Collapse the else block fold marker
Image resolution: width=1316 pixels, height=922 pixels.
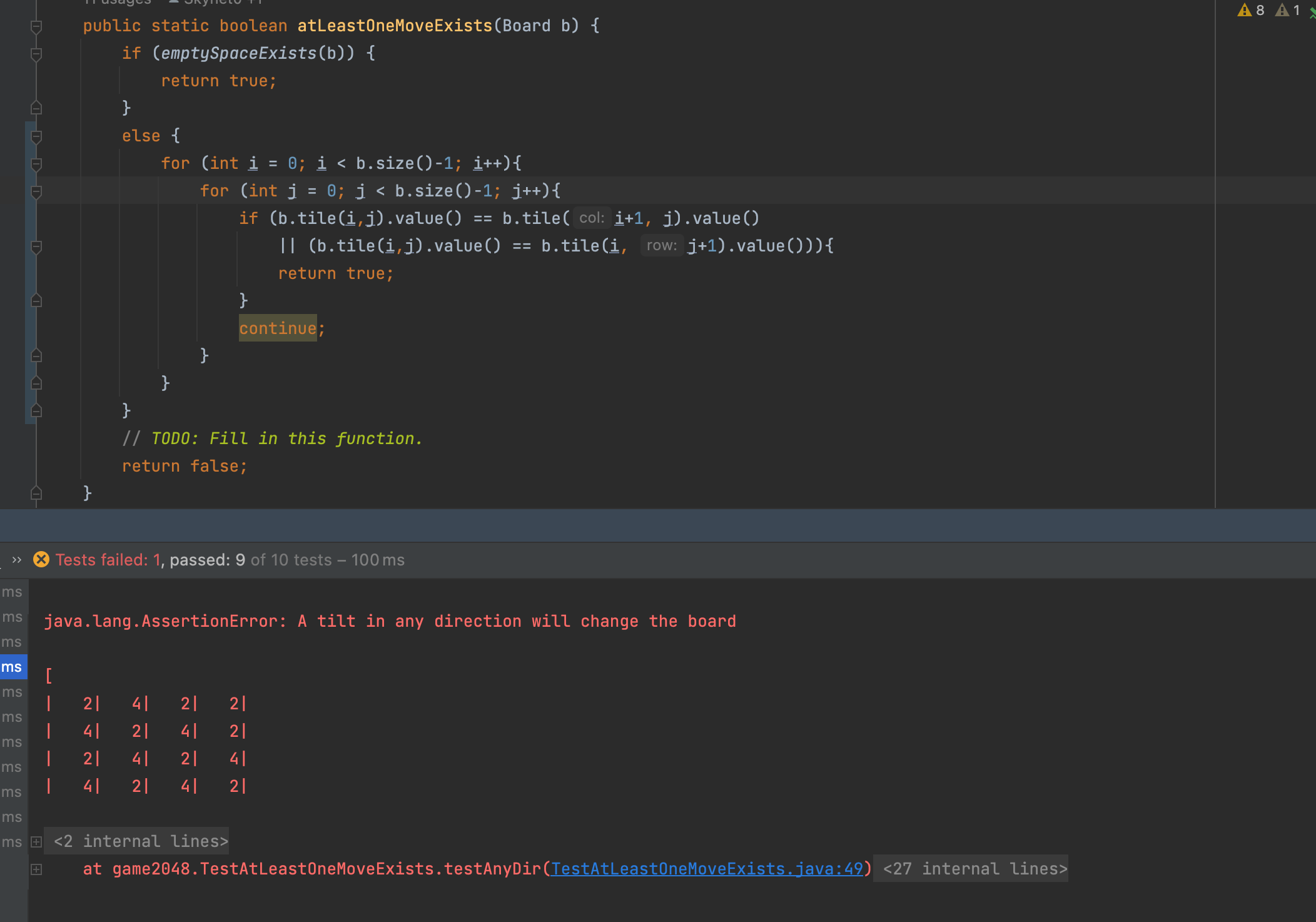pos(36,136)
